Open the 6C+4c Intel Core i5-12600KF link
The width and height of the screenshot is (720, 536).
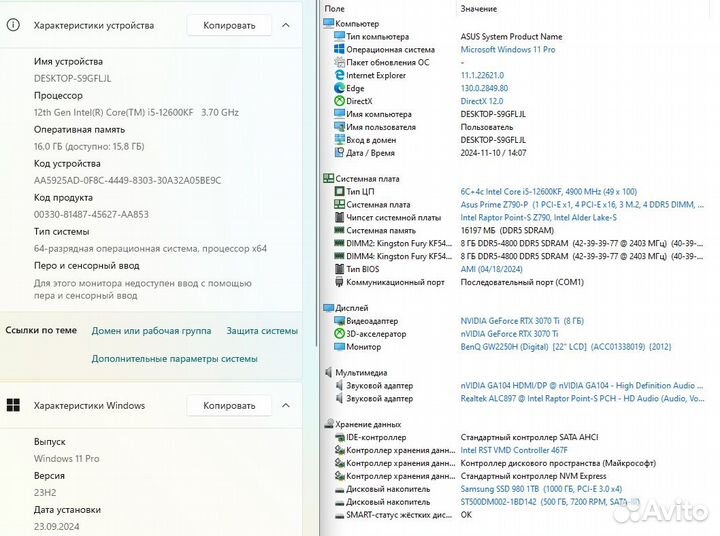548,192
